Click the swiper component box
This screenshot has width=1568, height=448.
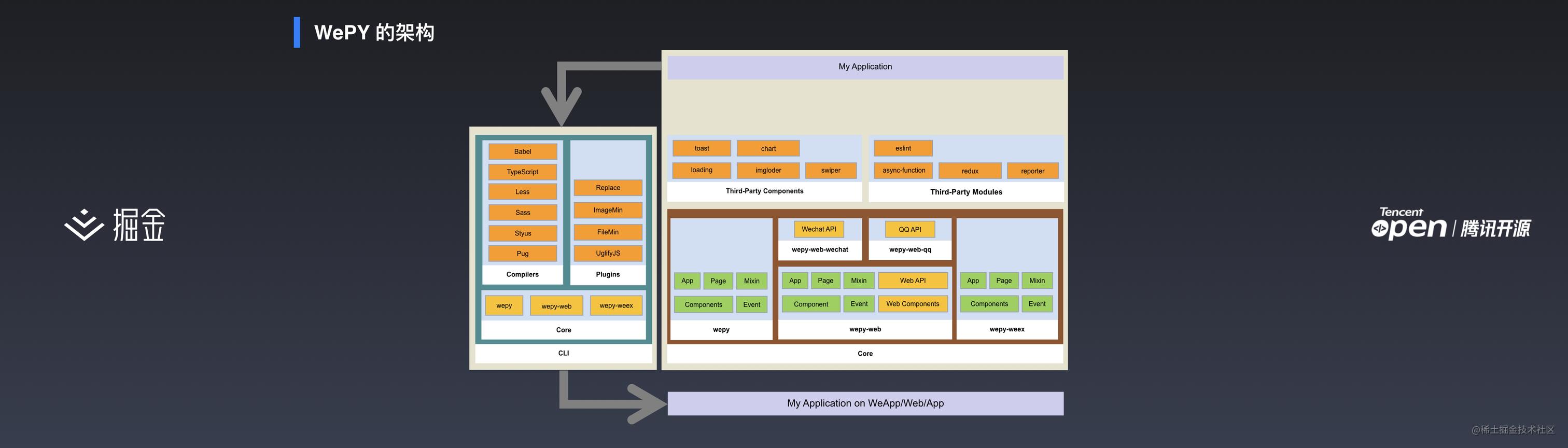830,171
